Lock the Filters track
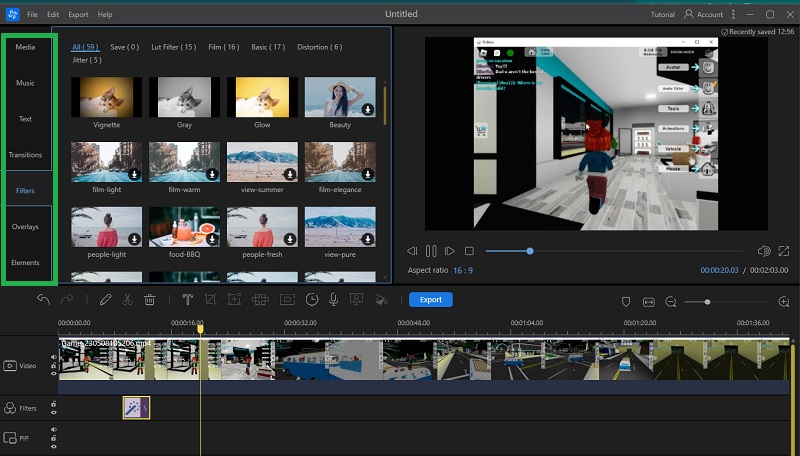The image size is (800, 456). coord(54,404)
